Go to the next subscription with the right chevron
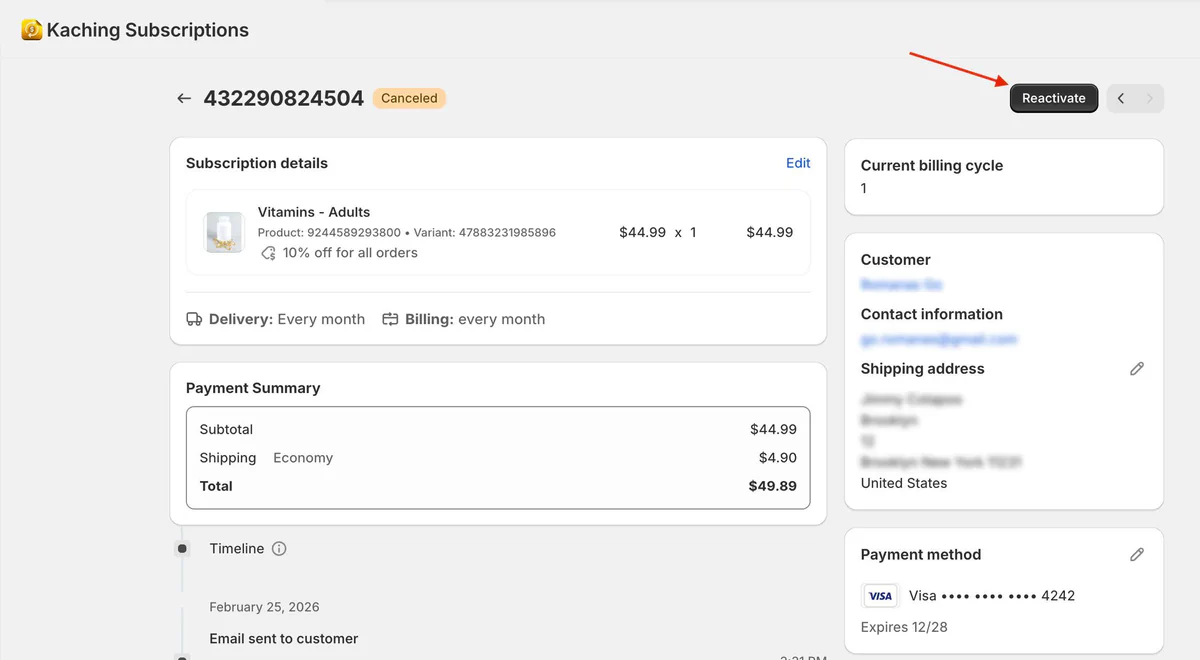 1150,98
